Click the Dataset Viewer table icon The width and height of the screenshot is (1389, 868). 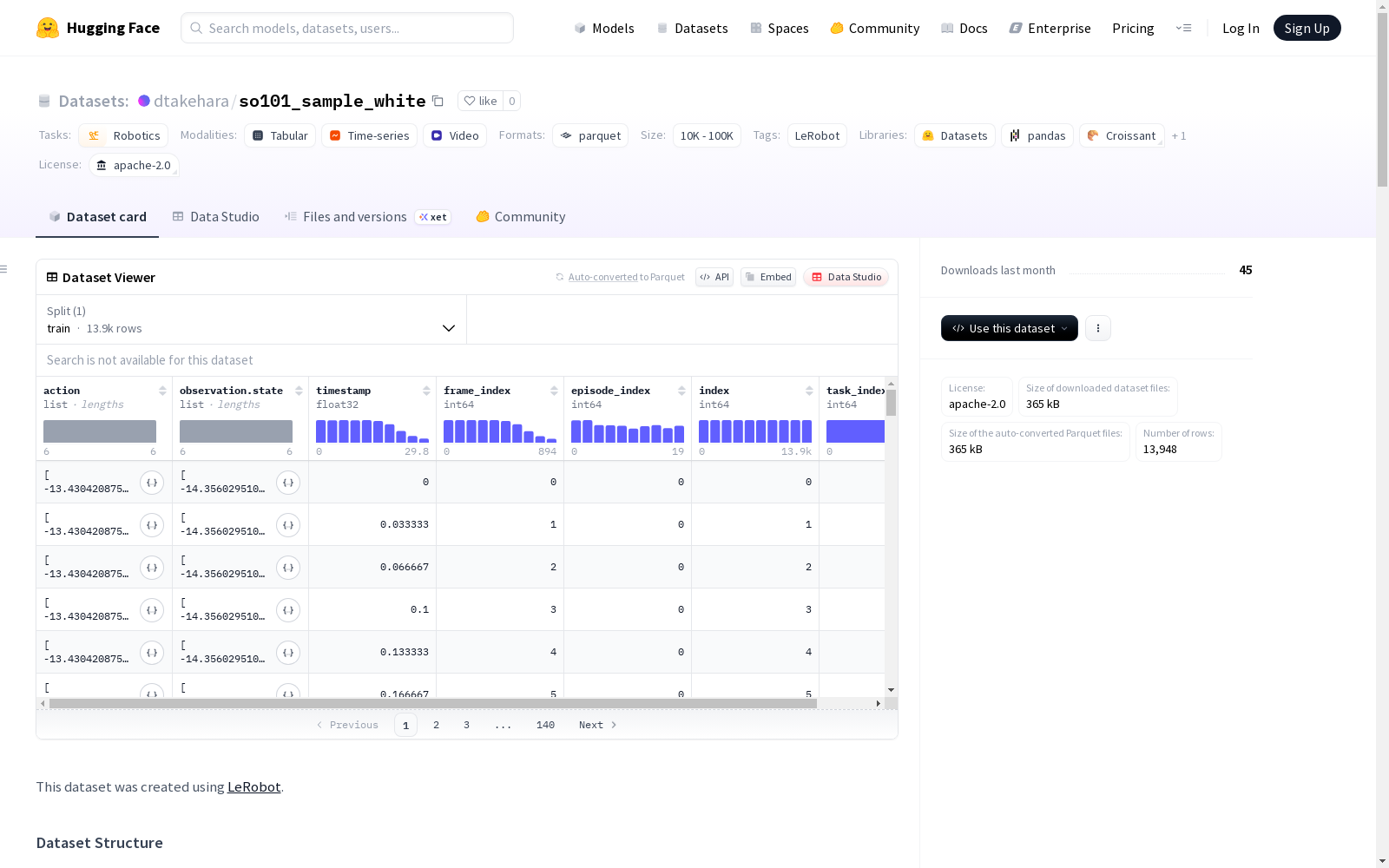(52, 278)
